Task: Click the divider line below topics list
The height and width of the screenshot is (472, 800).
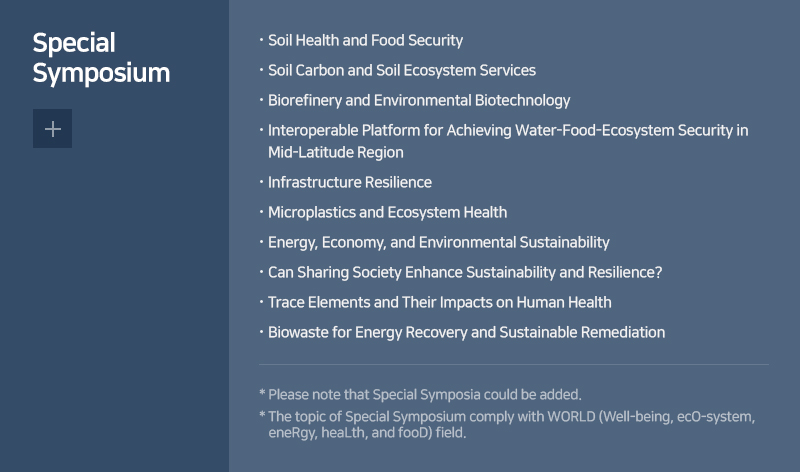Action: point(514,364)
